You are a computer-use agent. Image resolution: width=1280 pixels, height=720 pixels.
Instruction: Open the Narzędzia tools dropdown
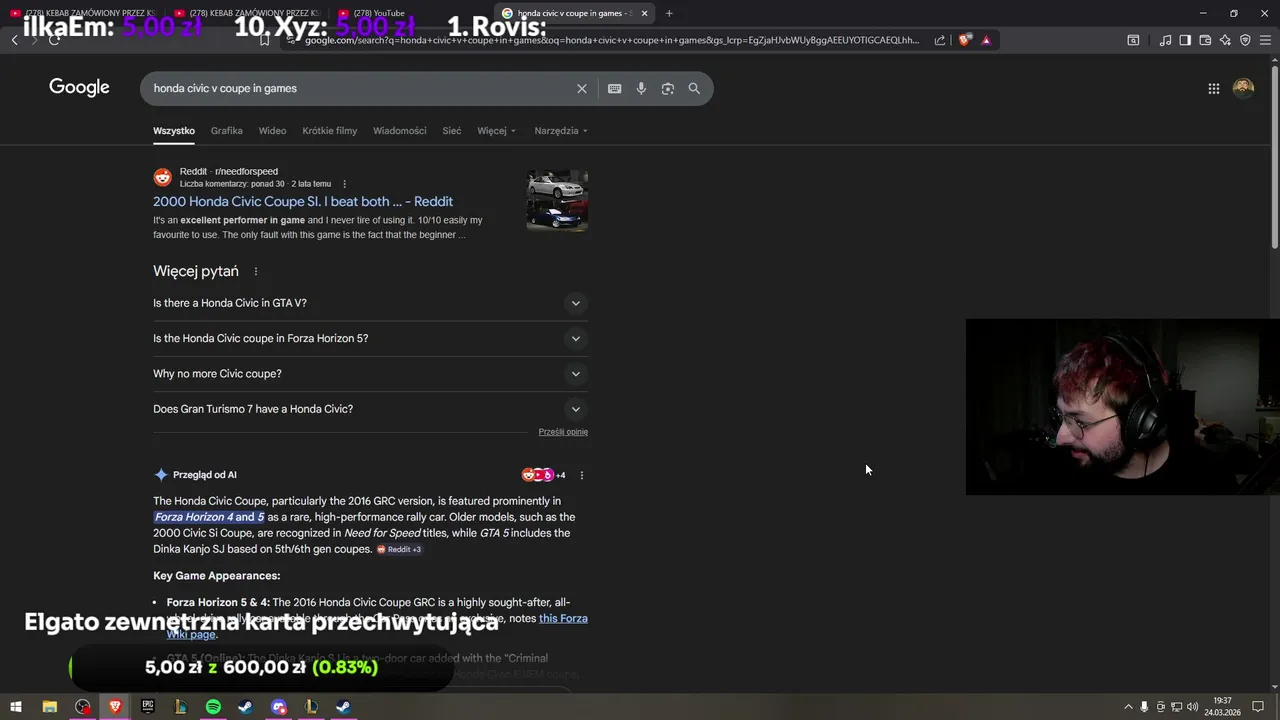[x=560, y=131]
